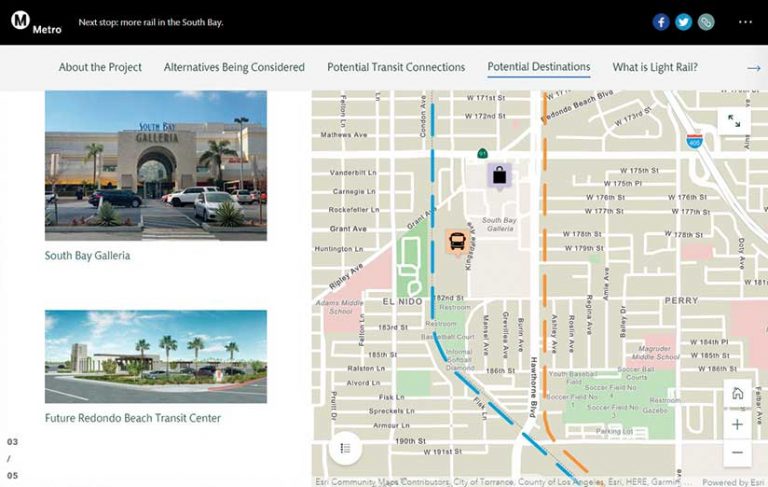Click the green route 91 shield
The image size is (768, 487).
[482, 154]
